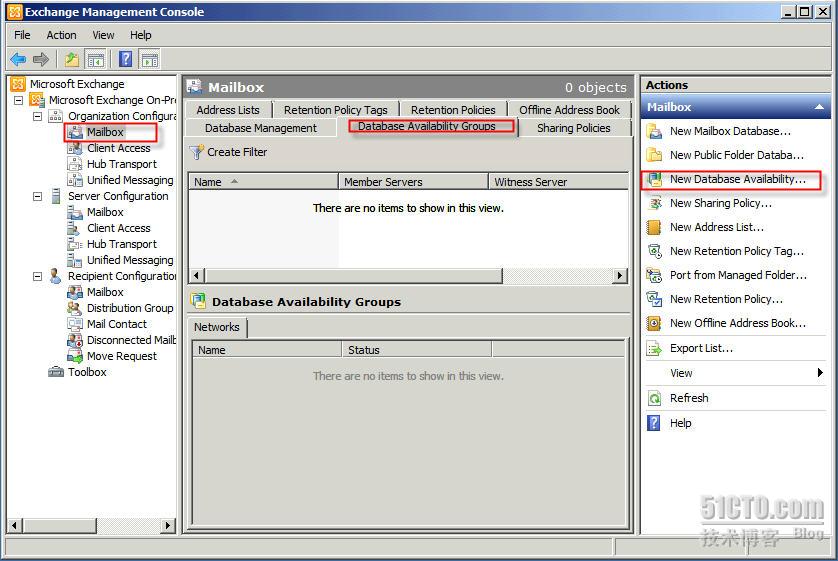Select Mailbox under Server Configuration
This screenshot has height=561, width=838.
point(105,212)
